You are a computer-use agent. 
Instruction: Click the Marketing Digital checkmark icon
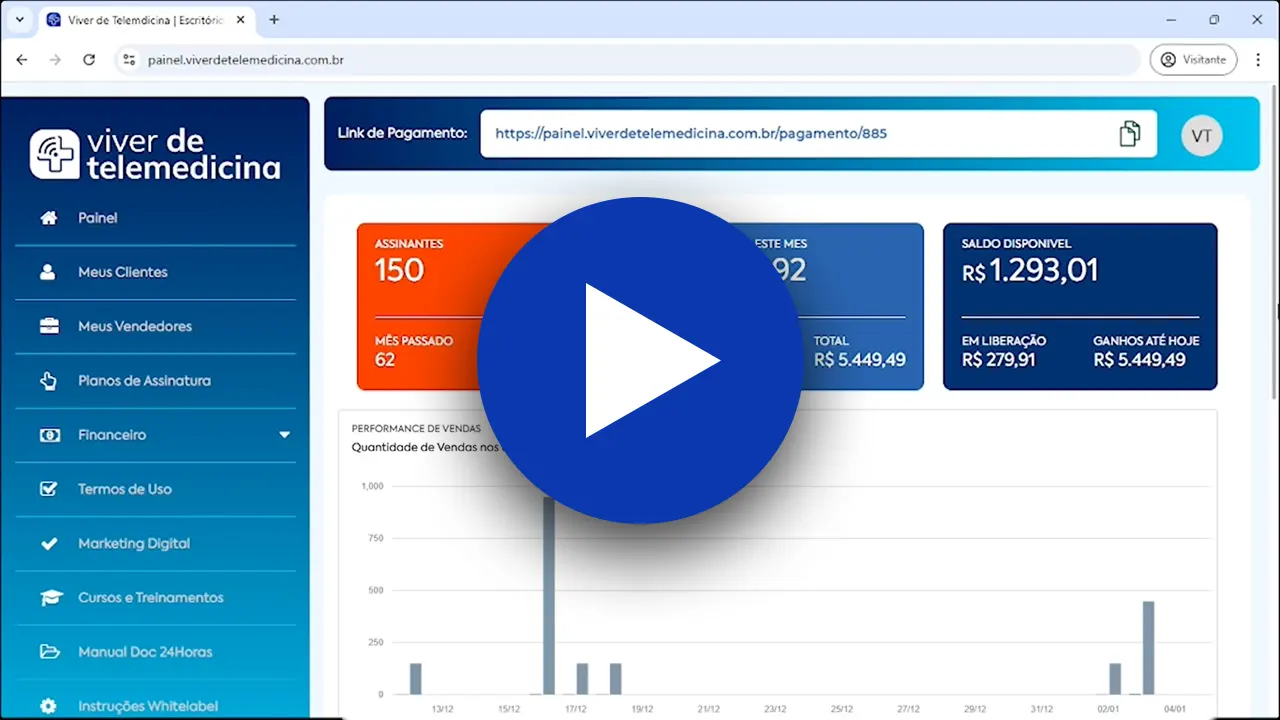click(48, 543)
